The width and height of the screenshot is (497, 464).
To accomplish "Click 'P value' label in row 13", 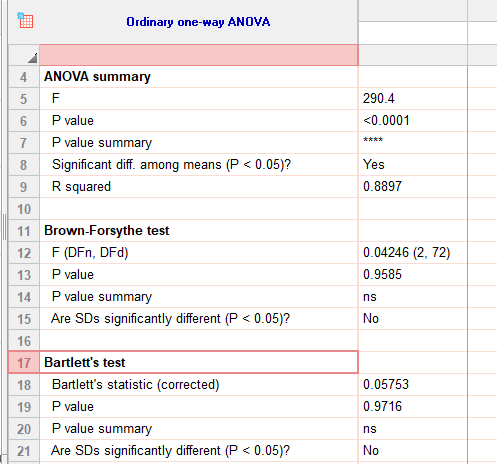I will click(x=73, y=274).
